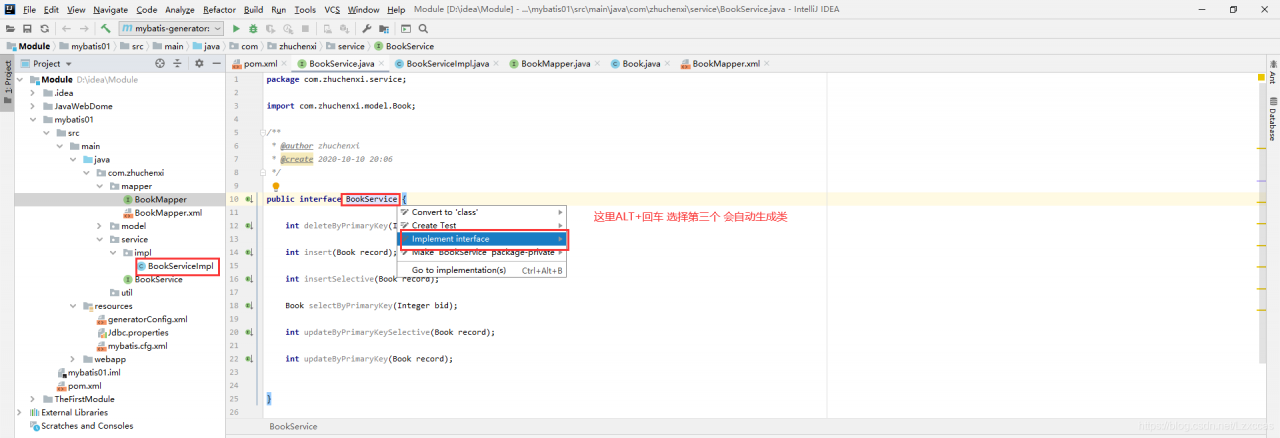
Task: Open the Analyze menu
Action: coord(179,9)
